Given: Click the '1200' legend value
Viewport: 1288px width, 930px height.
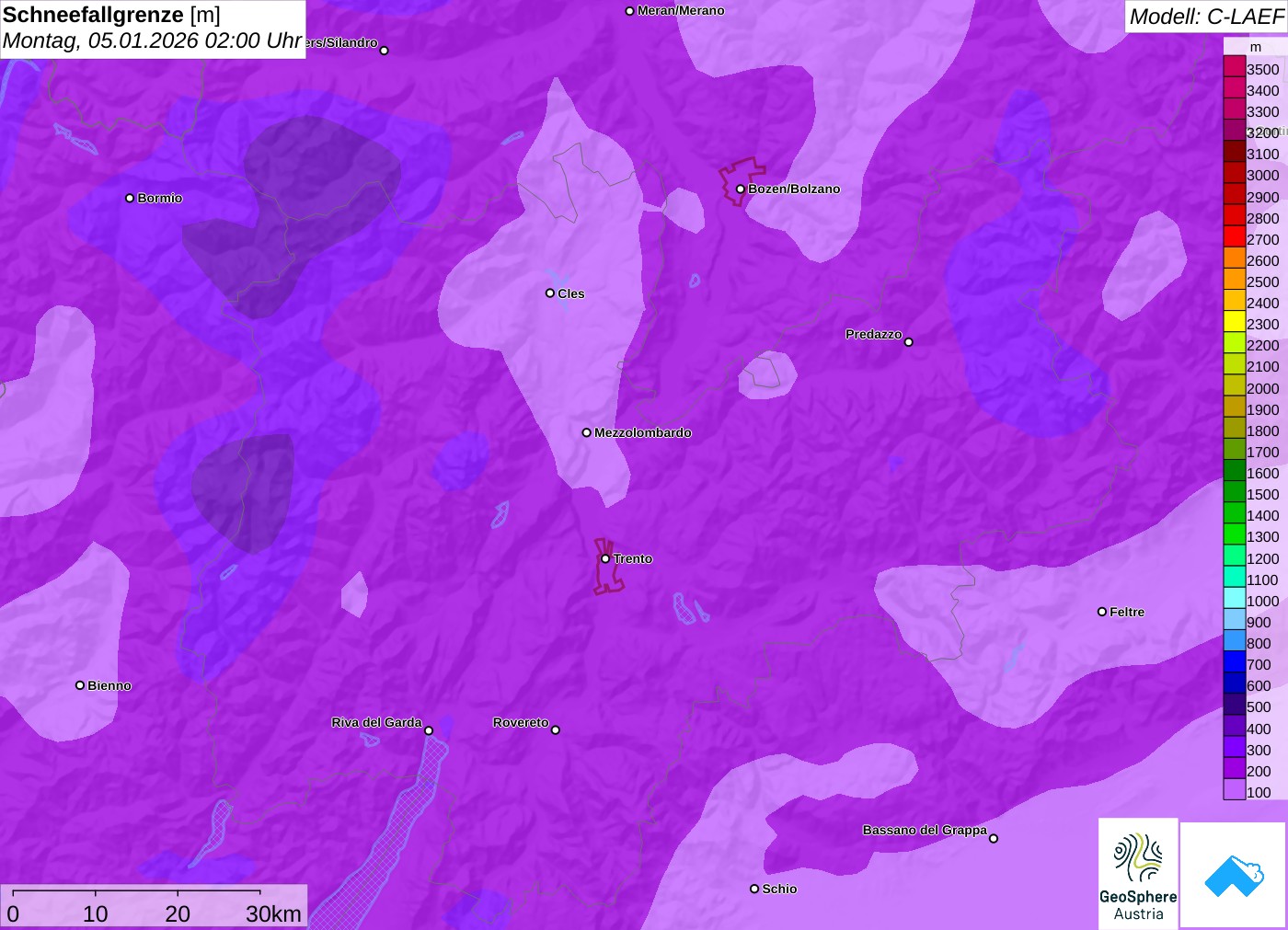Looking at the screenshot, I should (1263, 558).
